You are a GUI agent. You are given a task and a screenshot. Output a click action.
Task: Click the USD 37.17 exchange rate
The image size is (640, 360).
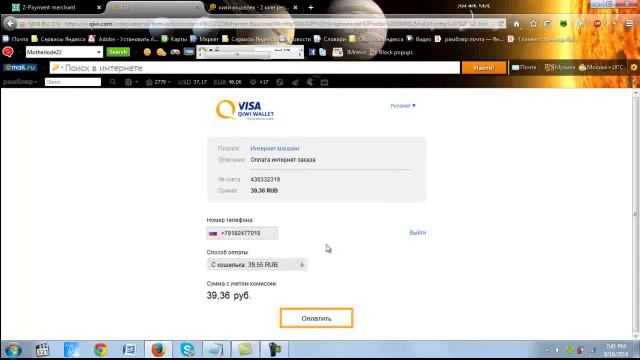click(192, 82)
